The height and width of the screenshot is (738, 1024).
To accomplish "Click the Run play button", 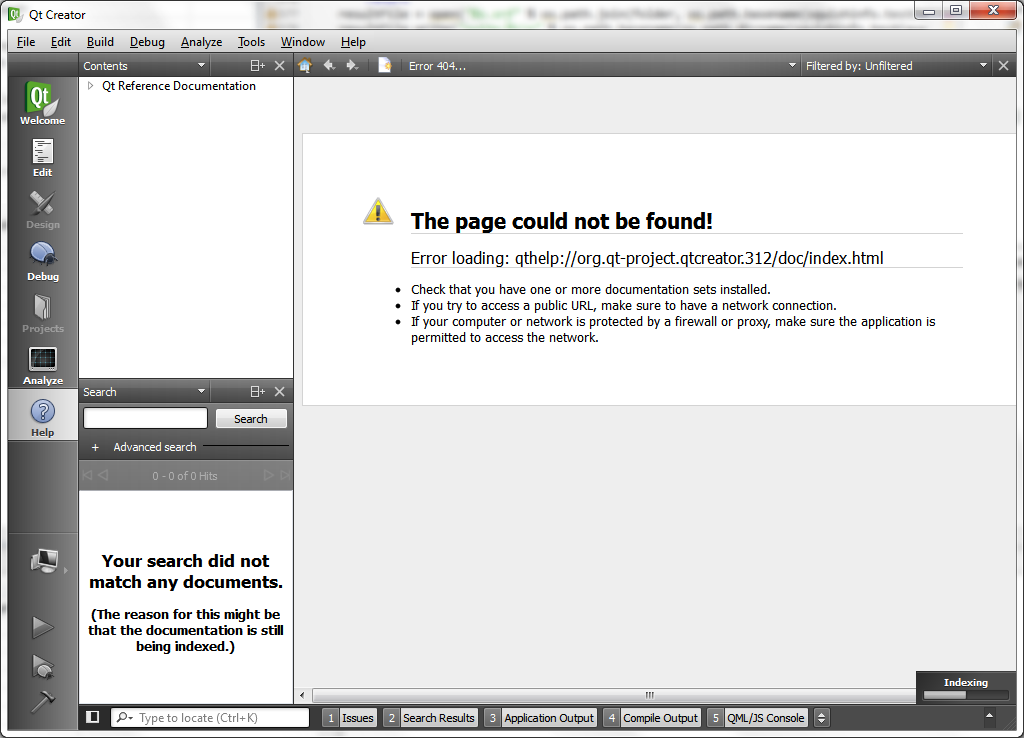I will (42, 627).
